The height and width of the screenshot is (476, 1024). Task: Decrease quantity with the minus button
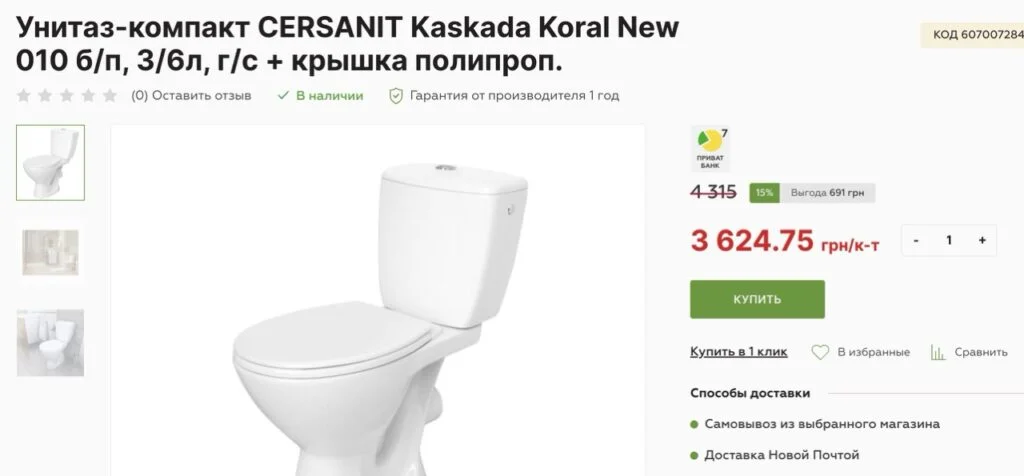tap(916, 240)
